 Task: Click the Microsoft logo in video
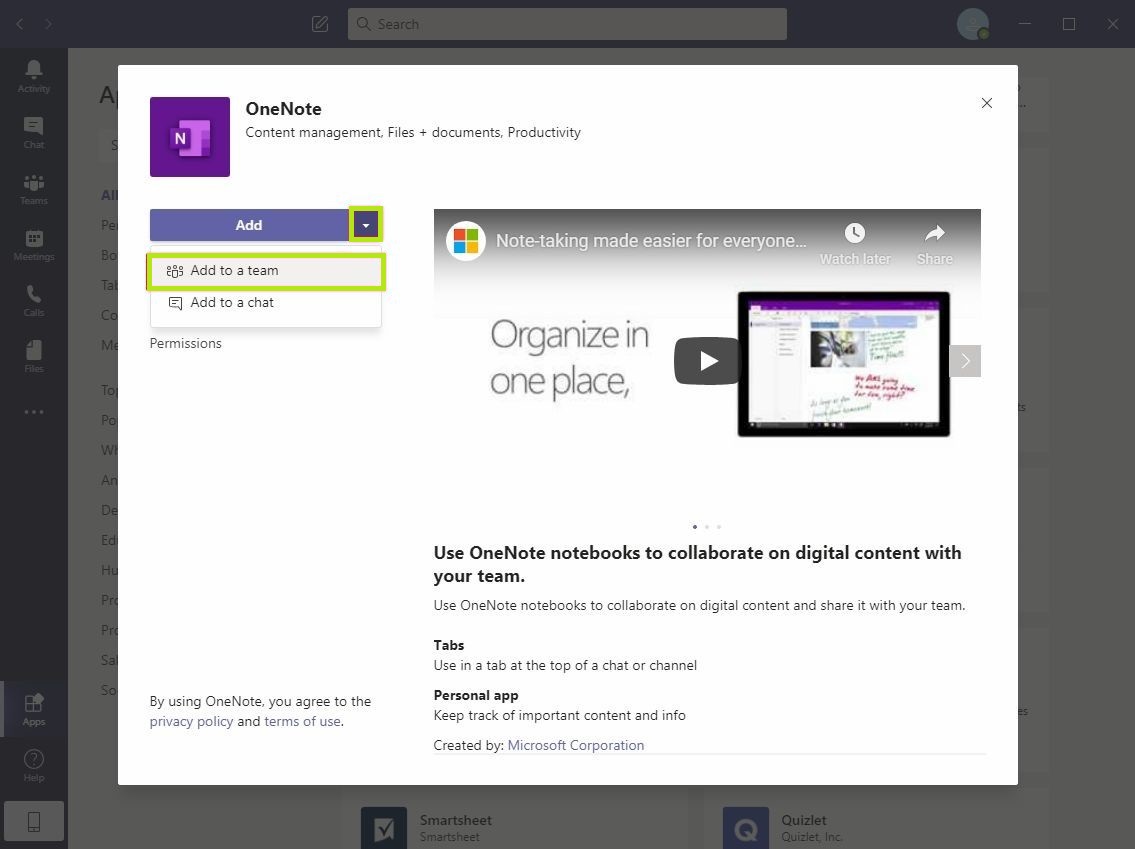(x=465, y=240)
